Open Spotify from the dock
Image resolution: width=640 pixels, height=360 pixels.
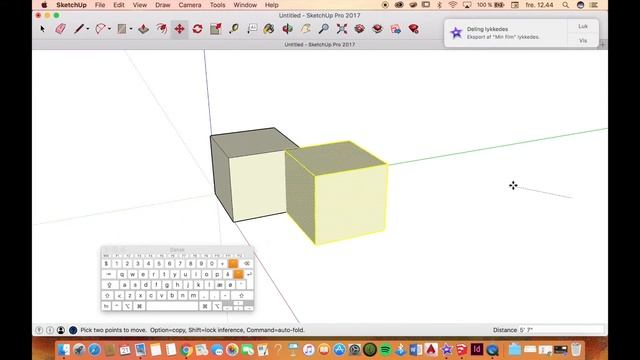click(x=385, y=350)
